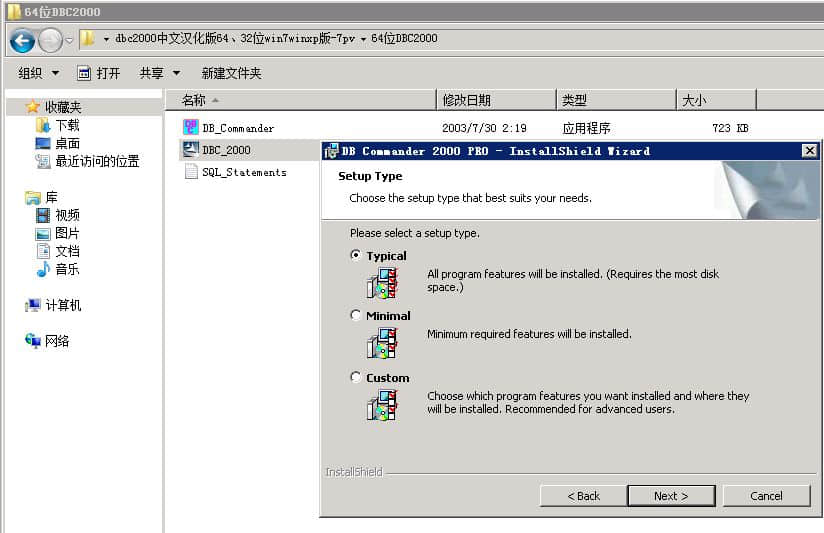Click the SQL_Statements document icon
824x533 pixels.
(191, 172)
